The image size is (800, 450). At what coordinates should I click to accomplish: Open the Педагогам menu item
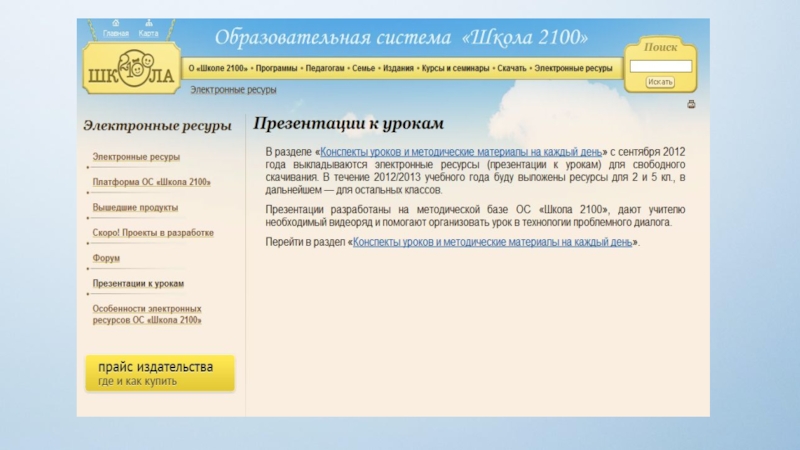325,68
